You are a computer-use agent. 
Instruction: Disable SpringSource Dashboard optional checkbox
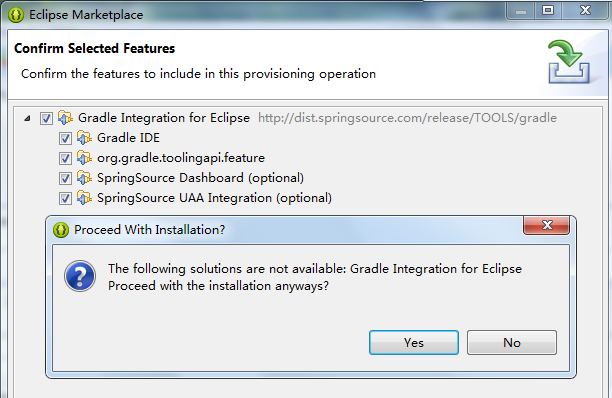(x=65, y=178)
